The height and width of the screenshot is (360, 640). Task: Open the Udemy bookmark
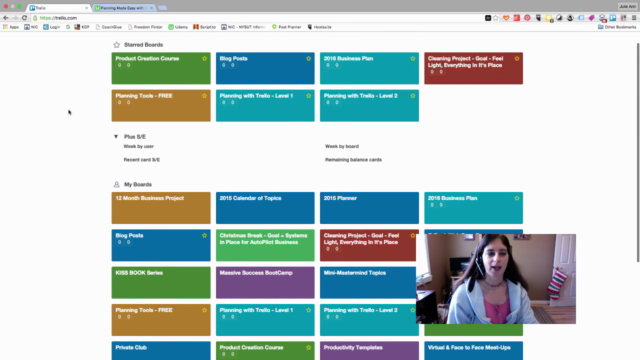(178, 27)
